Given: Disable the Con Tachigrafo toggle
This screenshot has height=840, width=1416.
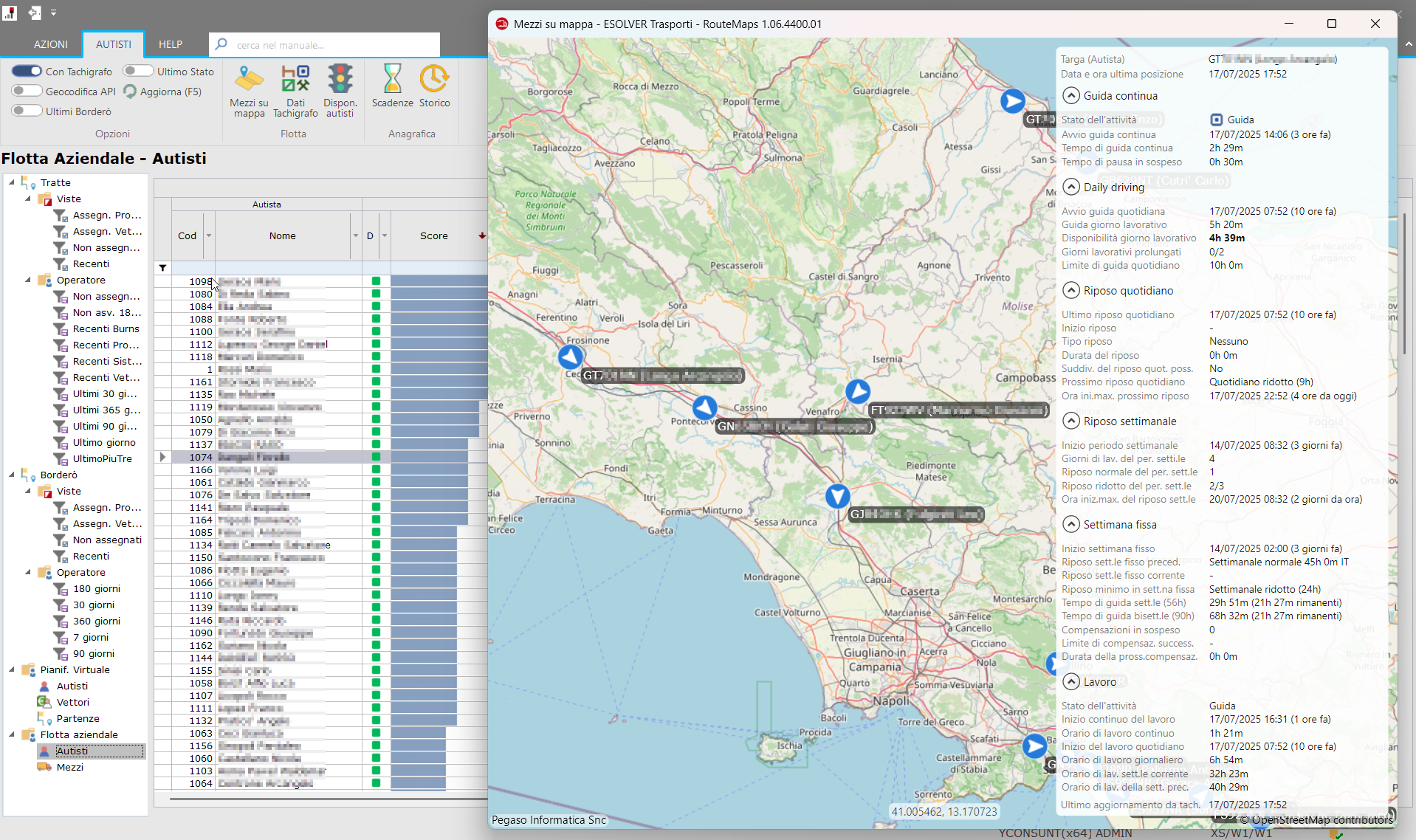Looking at the screenshot, I should 27,71.
